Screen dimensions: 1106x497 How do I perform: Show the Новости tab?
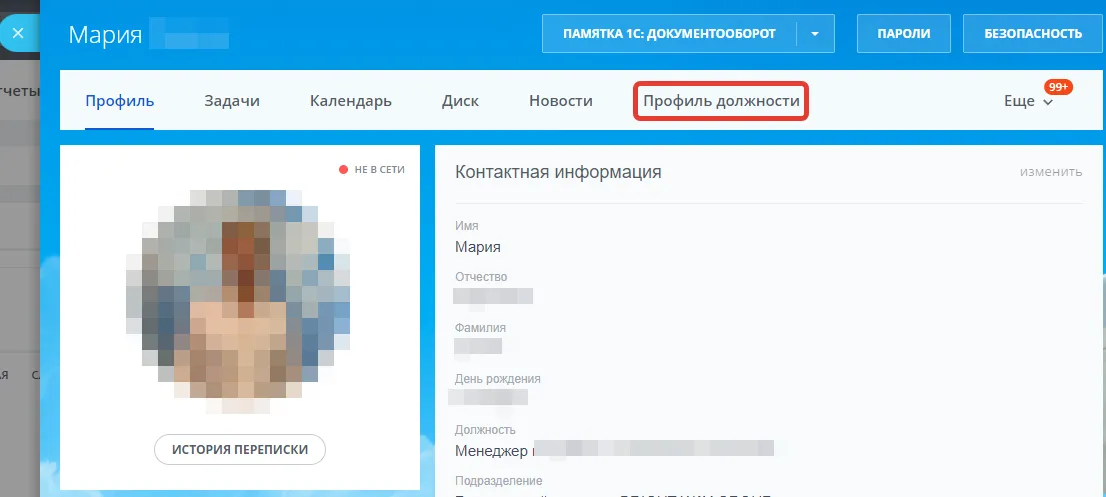(560, 101)
